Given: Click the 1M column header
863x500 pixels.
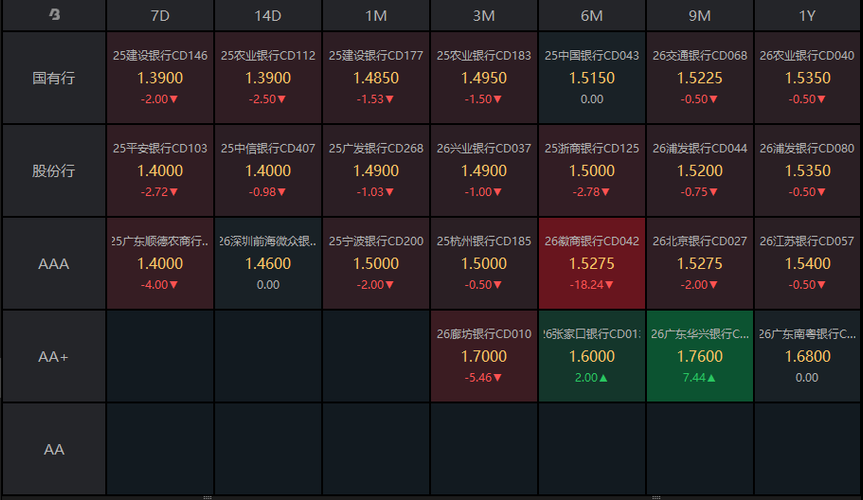Looking at the screenshot, I should pyautogui.click(x=376, y=15).
